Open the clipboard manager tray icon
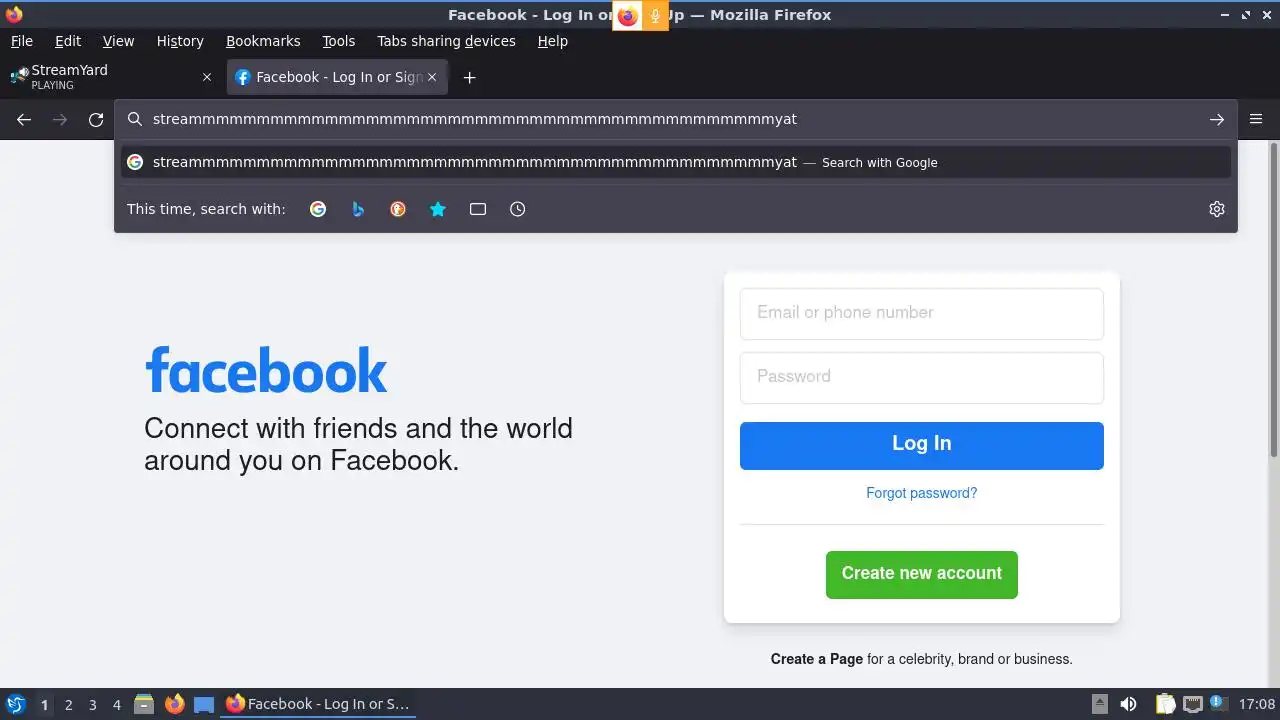Screen dimensions: 1280x720 point(1165,704)
